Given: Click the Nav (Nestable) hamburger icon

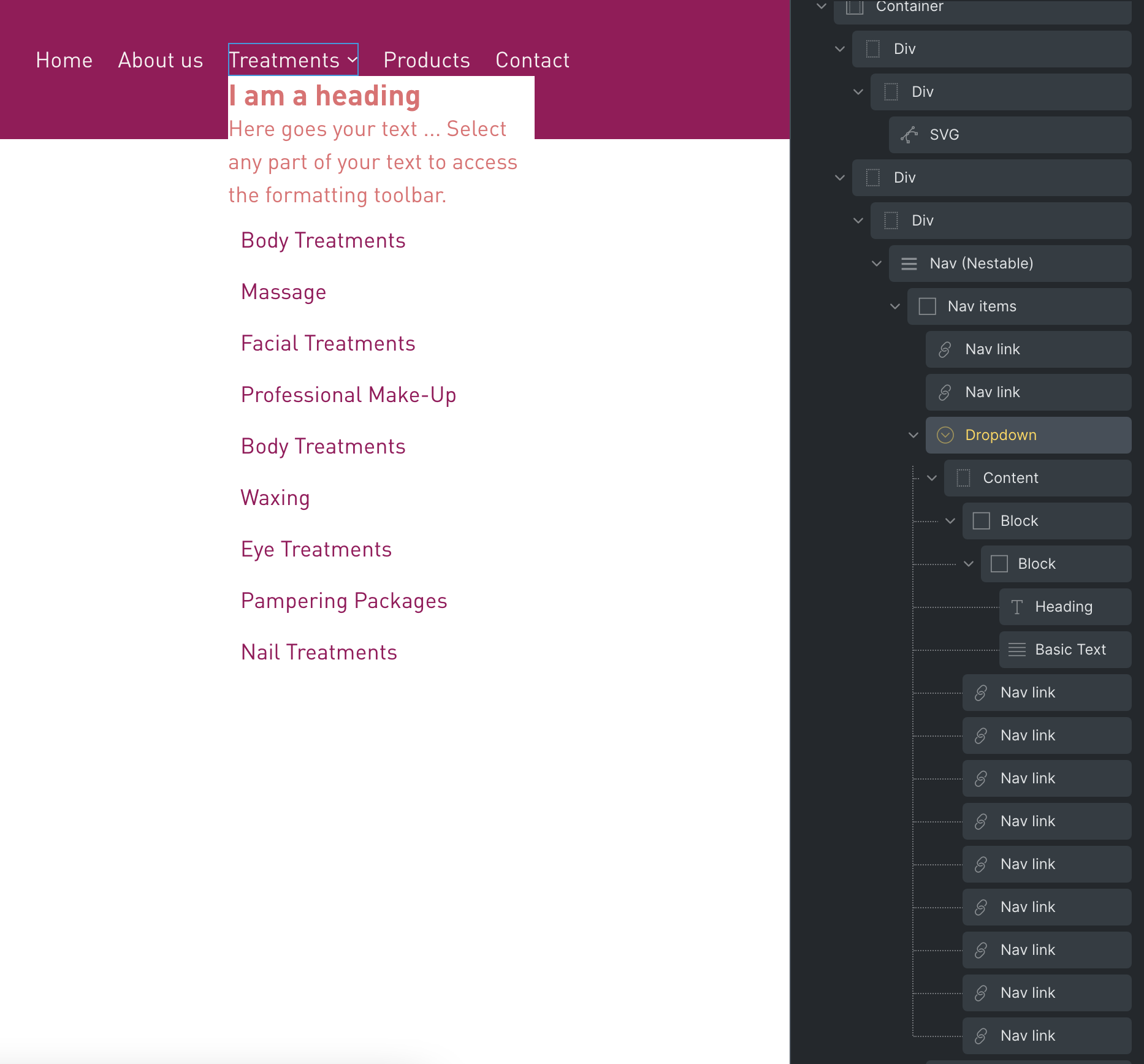Looking at the screenshot, I should coord(909,264).
